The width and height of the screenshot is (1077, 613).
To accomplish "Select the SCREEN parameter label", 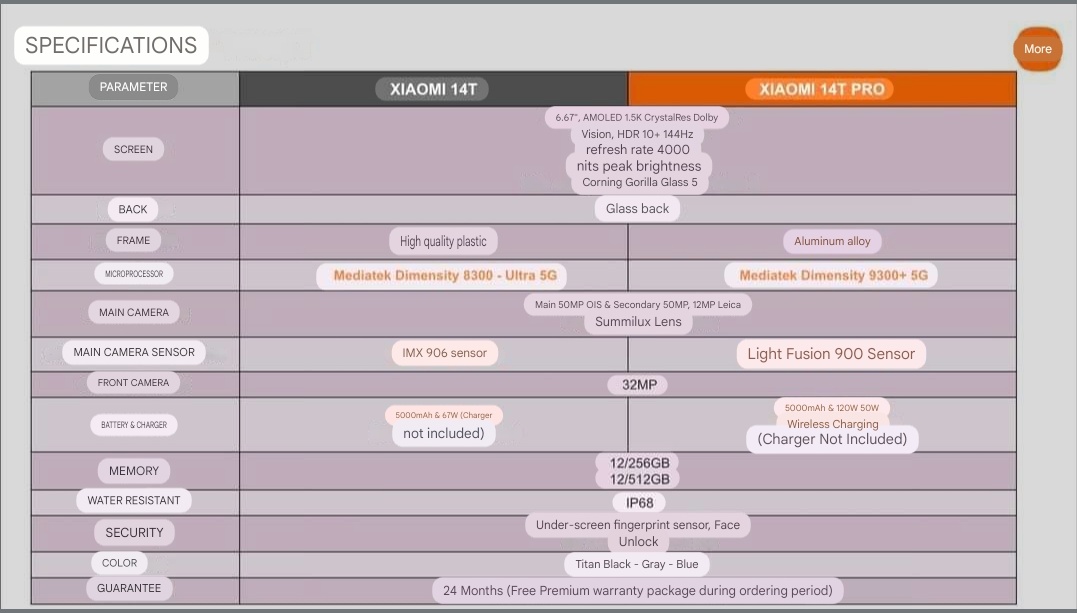I will pyautogui.click(x=133, y=149).
